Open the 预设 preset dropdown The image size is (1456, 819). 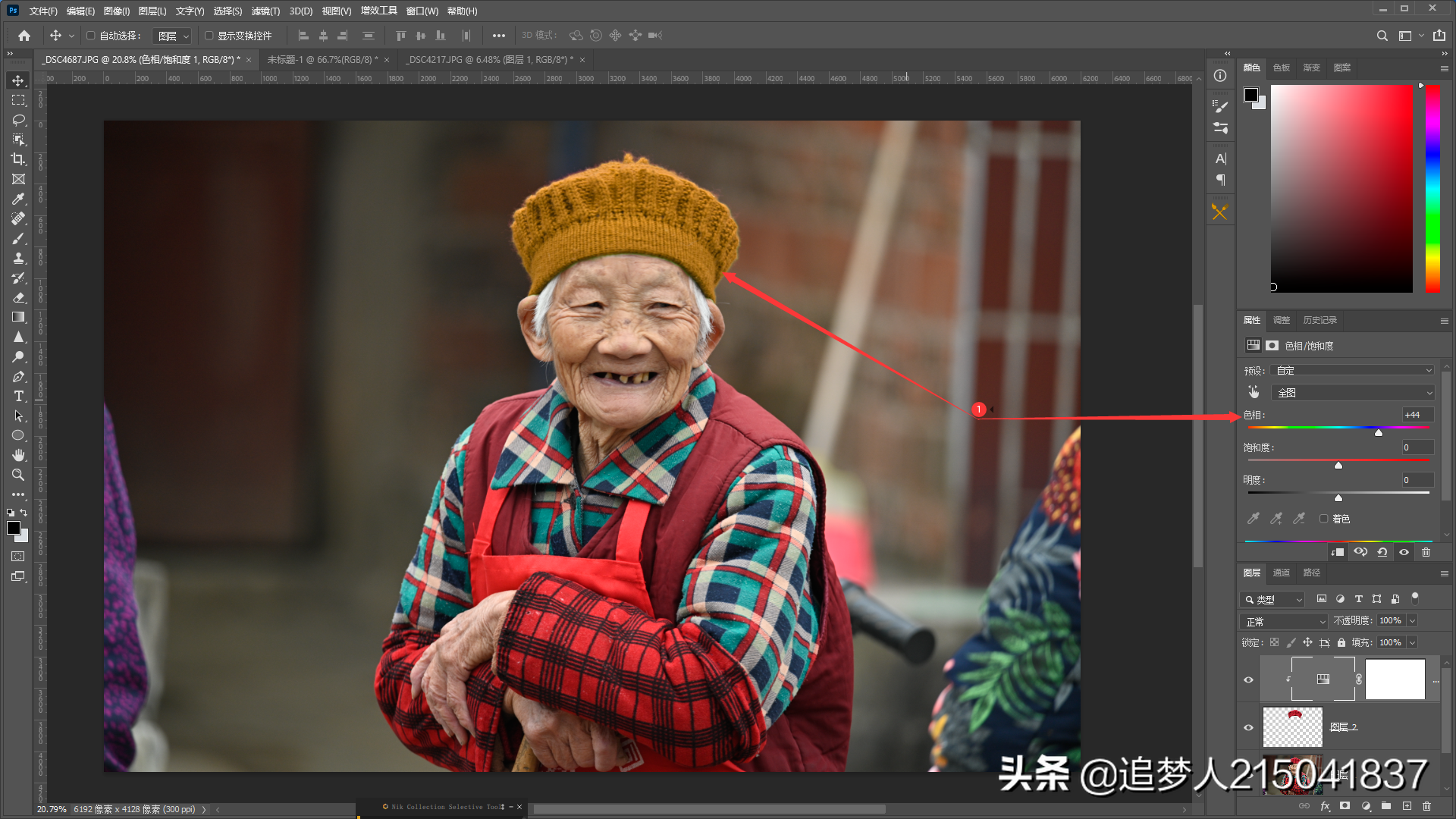(1354, 371)
